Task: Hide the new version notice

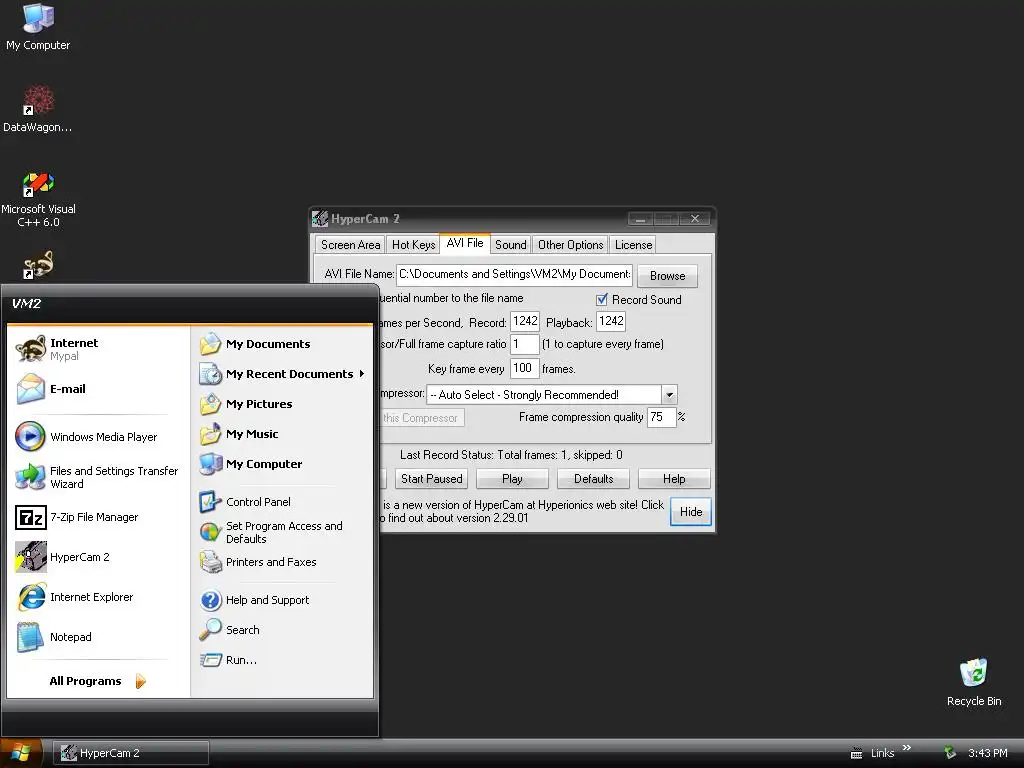Action: click(x=691, y=512)
